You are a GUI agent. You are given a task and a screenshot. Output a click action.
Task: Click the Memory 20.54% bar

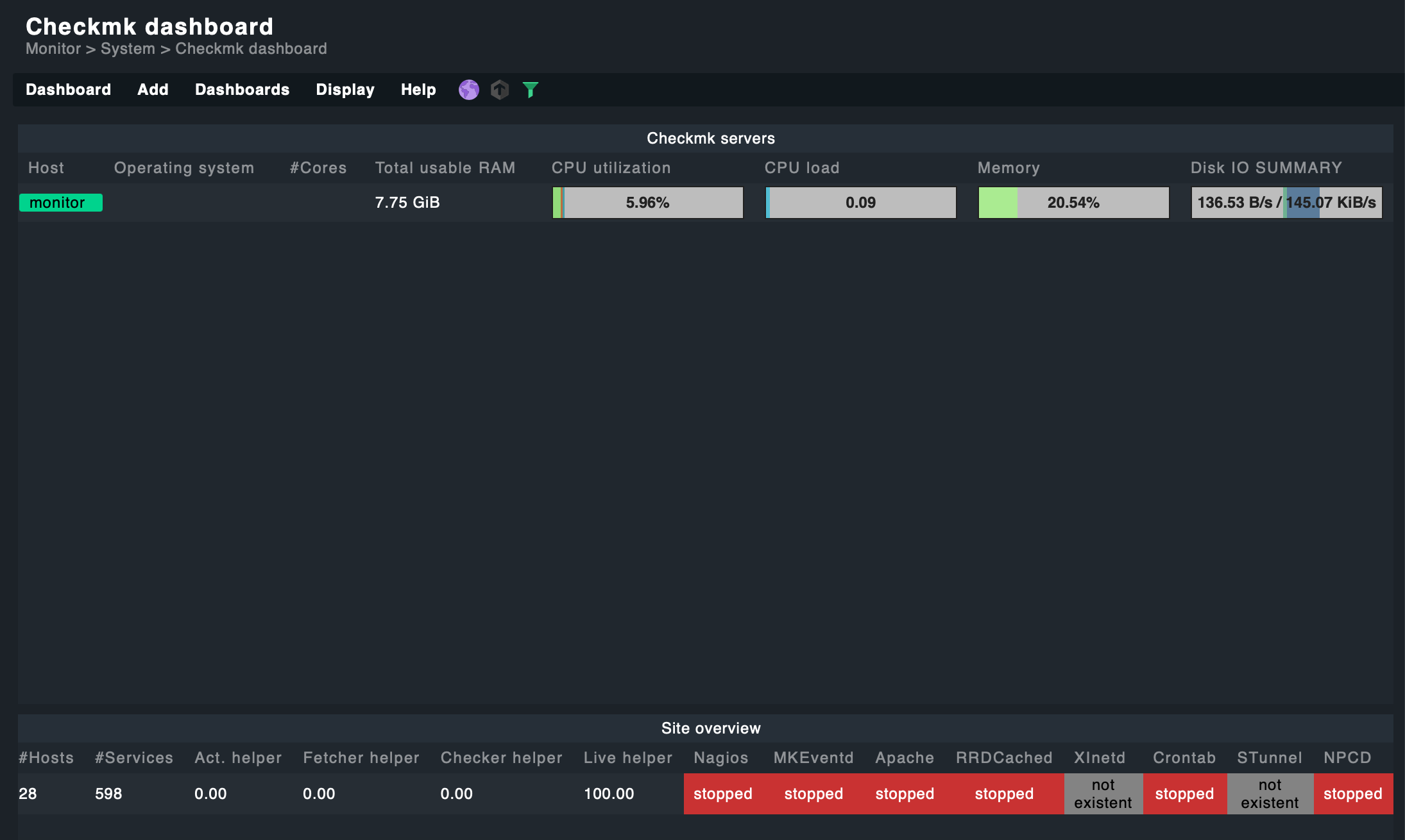pyautogui.click(x=1073, y=203)
